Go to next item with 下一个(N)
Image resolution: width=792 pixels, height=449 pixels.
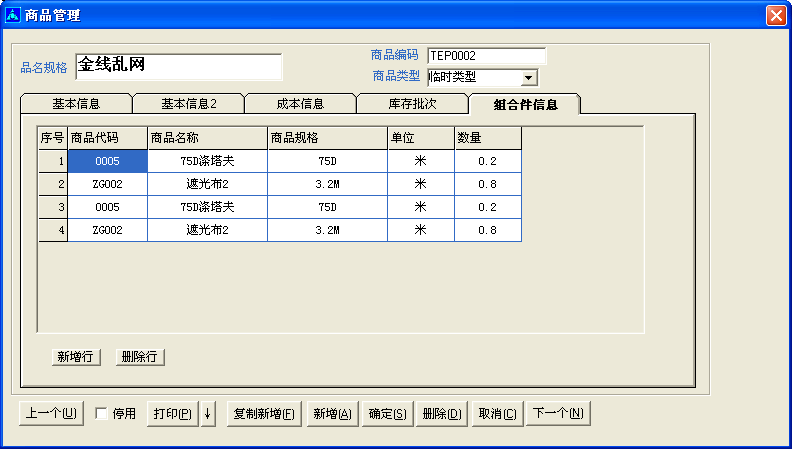click(558, 414)
